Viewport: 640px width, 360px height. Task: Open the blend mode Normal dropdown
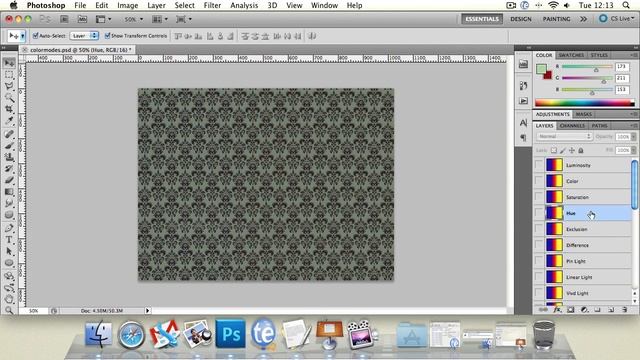click(x=564, y=136)
